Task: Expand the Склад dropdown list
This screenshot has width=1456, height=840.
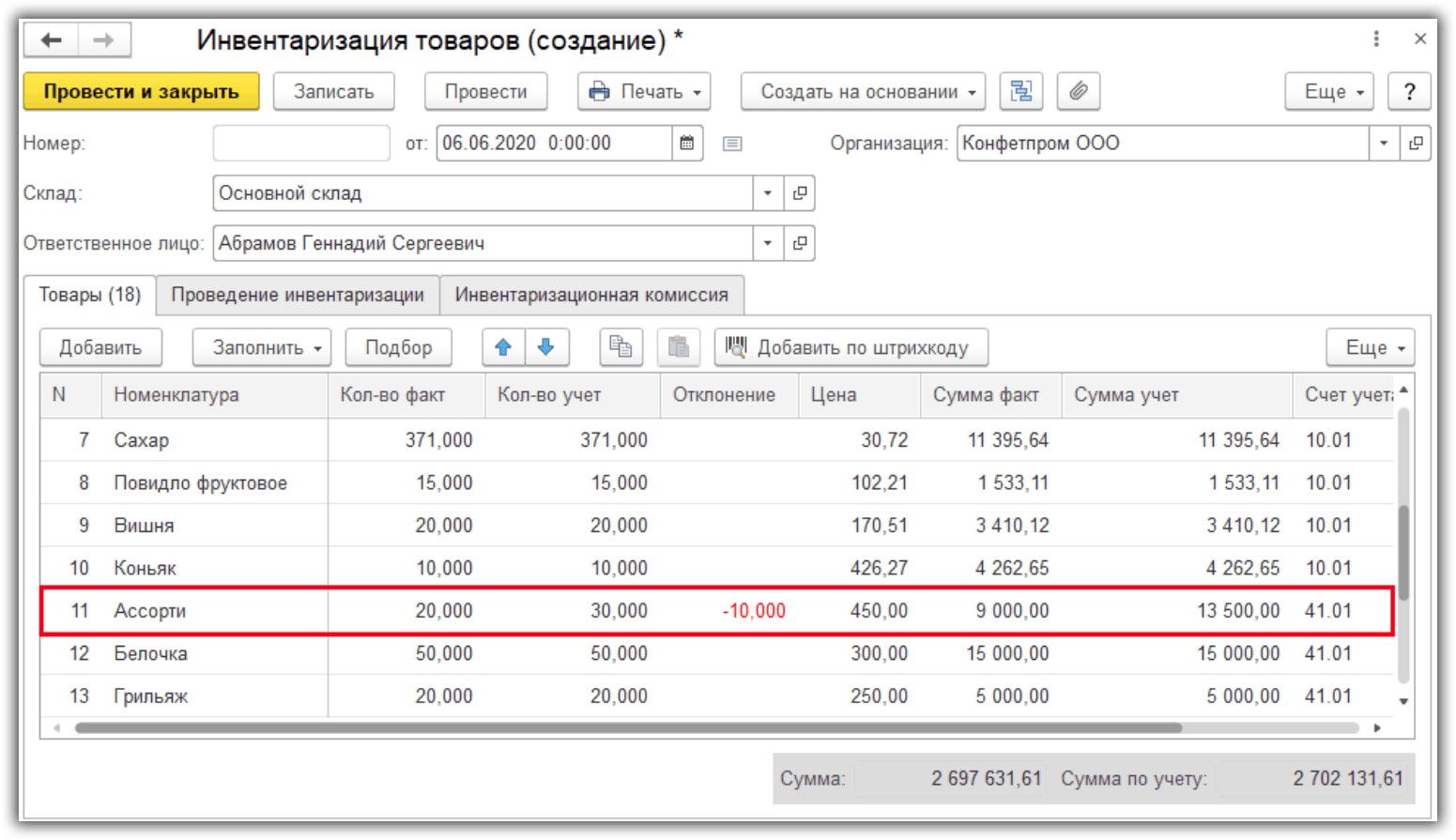Action: click(768, 193)
